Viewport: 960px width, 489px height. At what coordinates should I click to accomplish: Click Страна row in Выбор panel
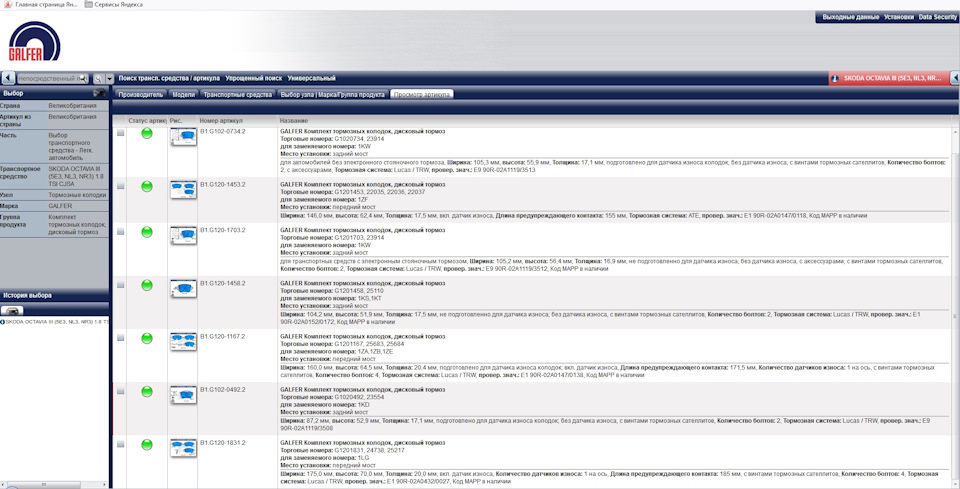[x=54, y=106]
